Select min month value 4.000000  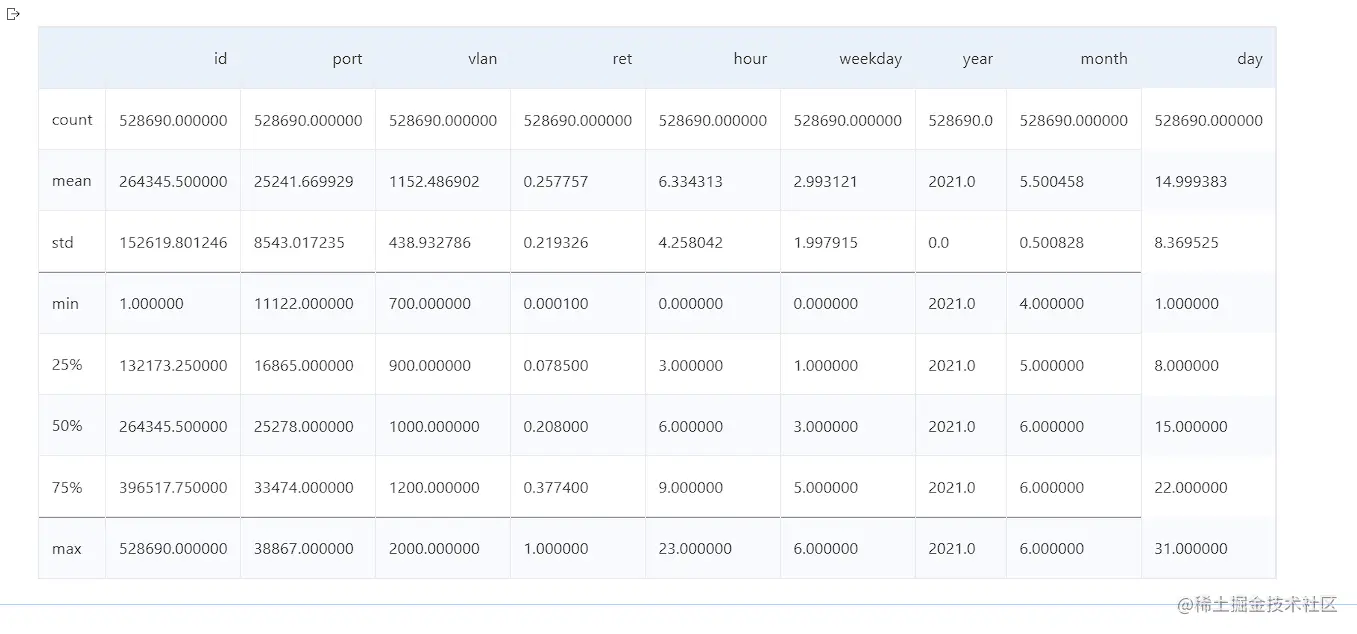[x=1052, y=304]
